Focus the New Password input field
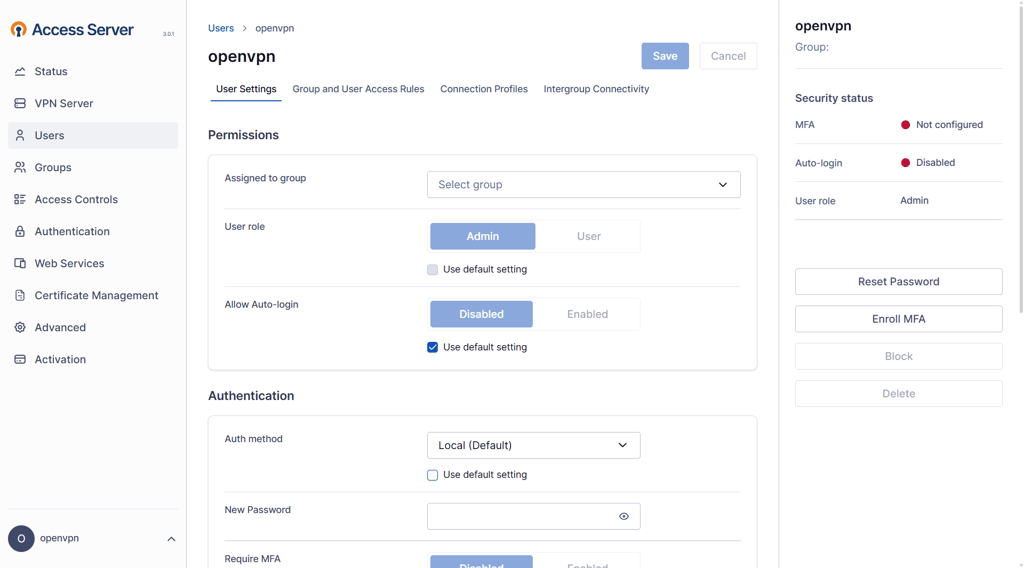This screenshot has width=1024, height=568. point(534,516)
